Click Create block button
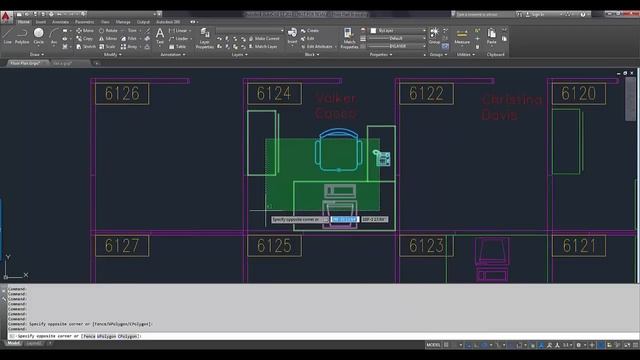The width and height of the screenshot is (640, 360). 310,31
